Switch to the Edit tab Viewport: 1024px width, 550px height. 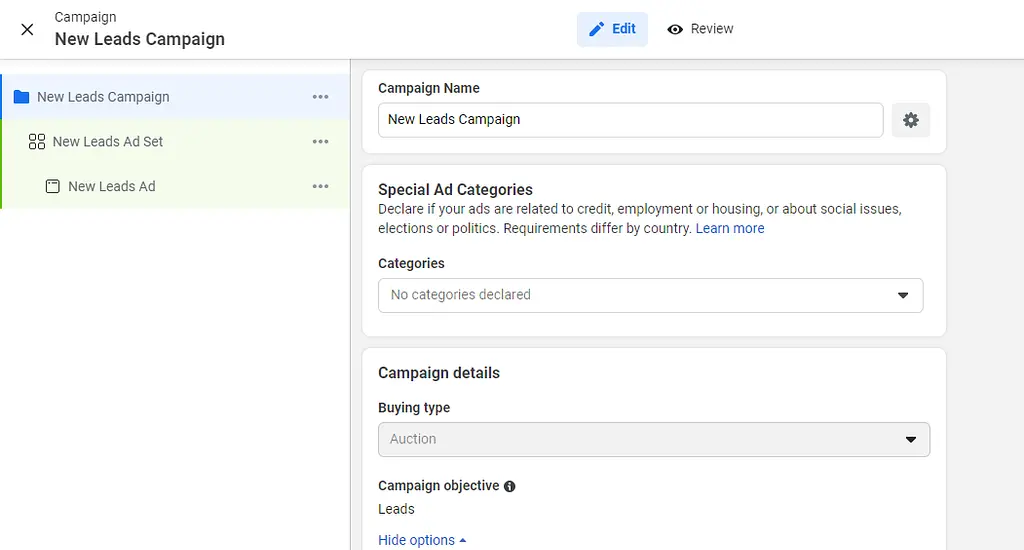[x=612, y=29]
